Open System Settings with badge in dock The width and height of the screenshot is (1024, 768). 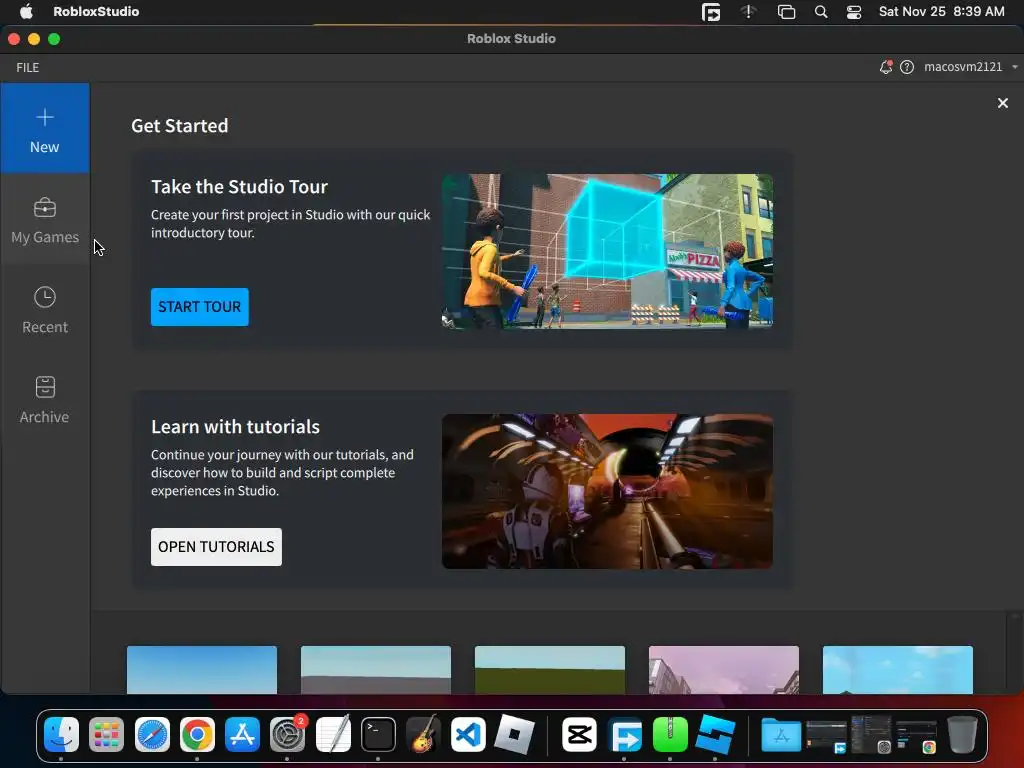tap(287, 735)
